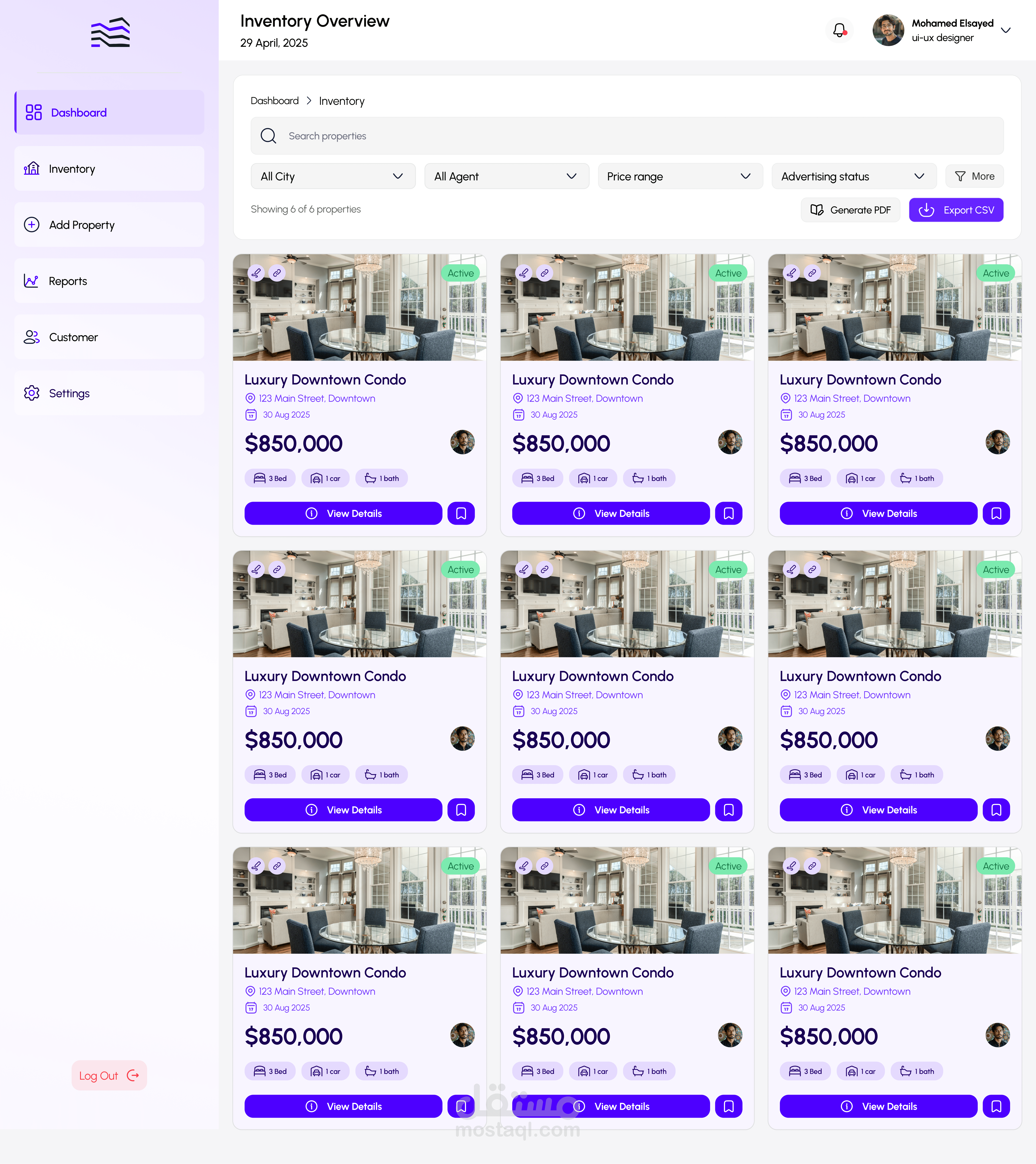Click the link icon on bottom-row right card

click(x=812, y=866)
